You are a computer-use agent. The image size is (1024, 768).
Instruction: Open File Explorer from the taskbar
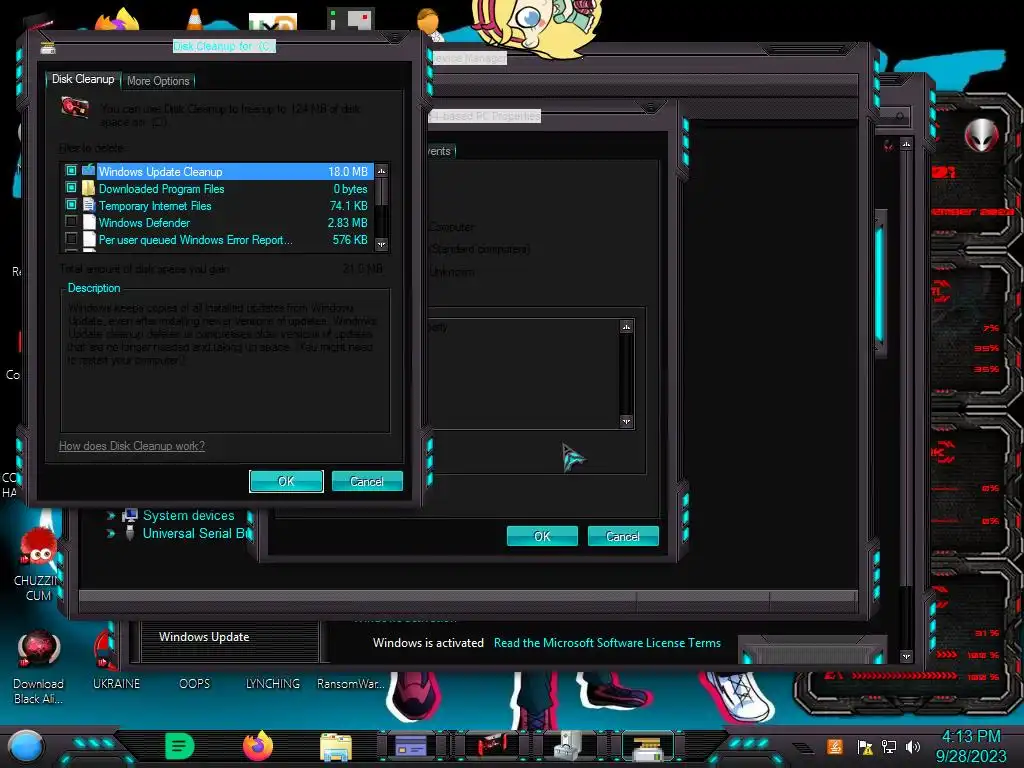[x=336, y=746]
